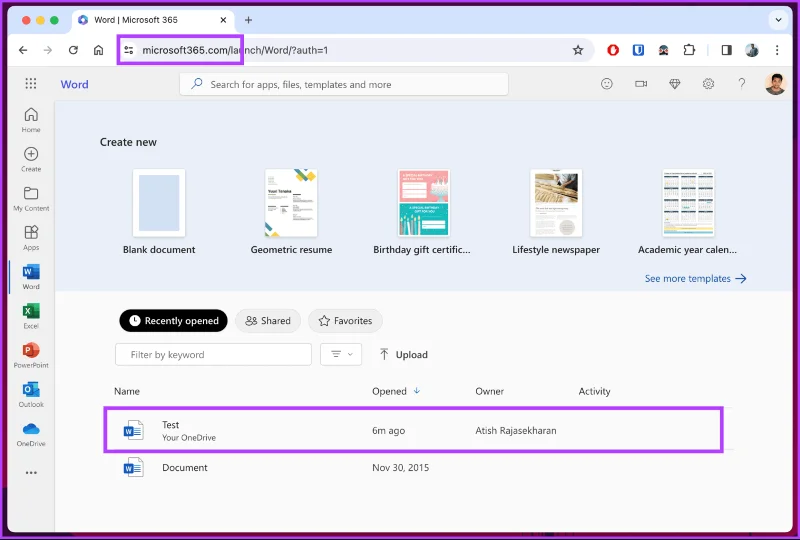The width and height of the screenshot is (800, 540).
Task: Click the Name column header
Action: click(127, 391)
